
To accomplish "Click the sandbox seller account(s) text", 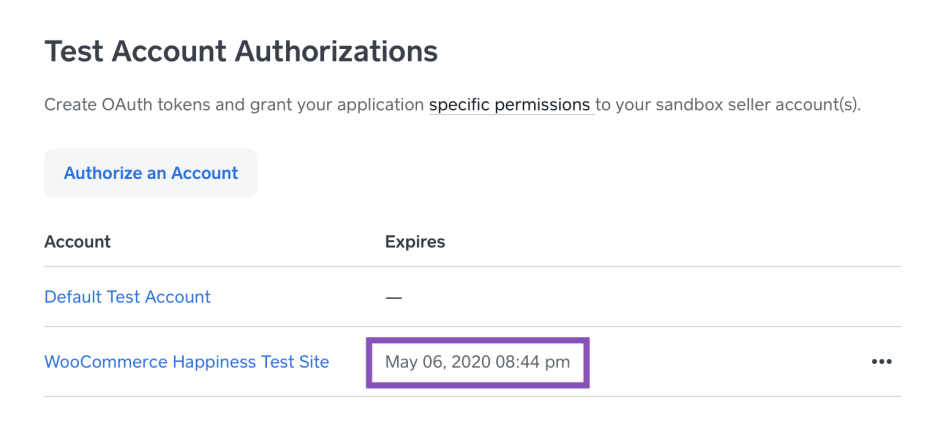I will (x=760, y=104).
